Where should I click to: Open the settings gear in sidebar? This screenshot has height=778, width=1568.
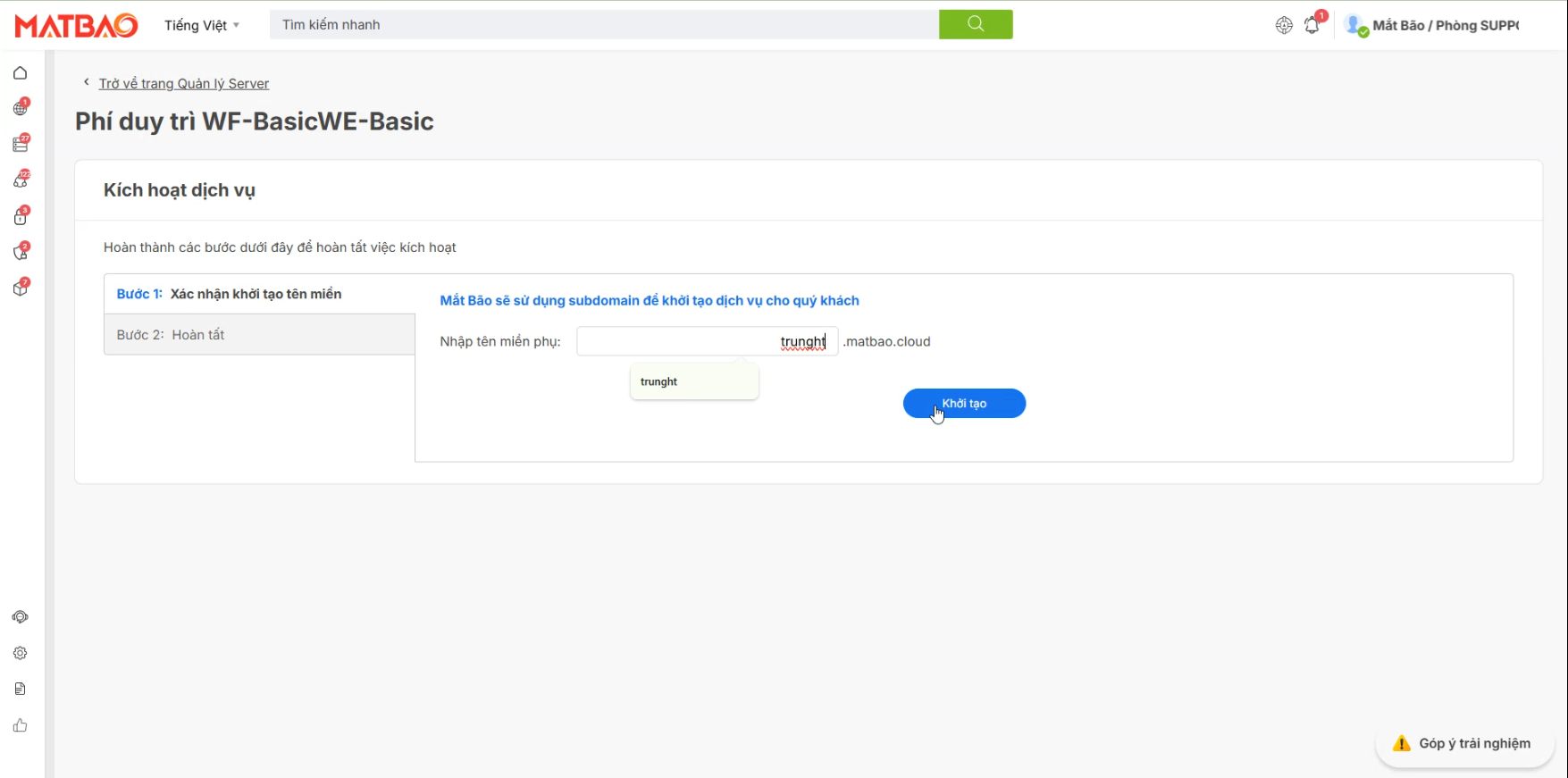click(21, 653)
